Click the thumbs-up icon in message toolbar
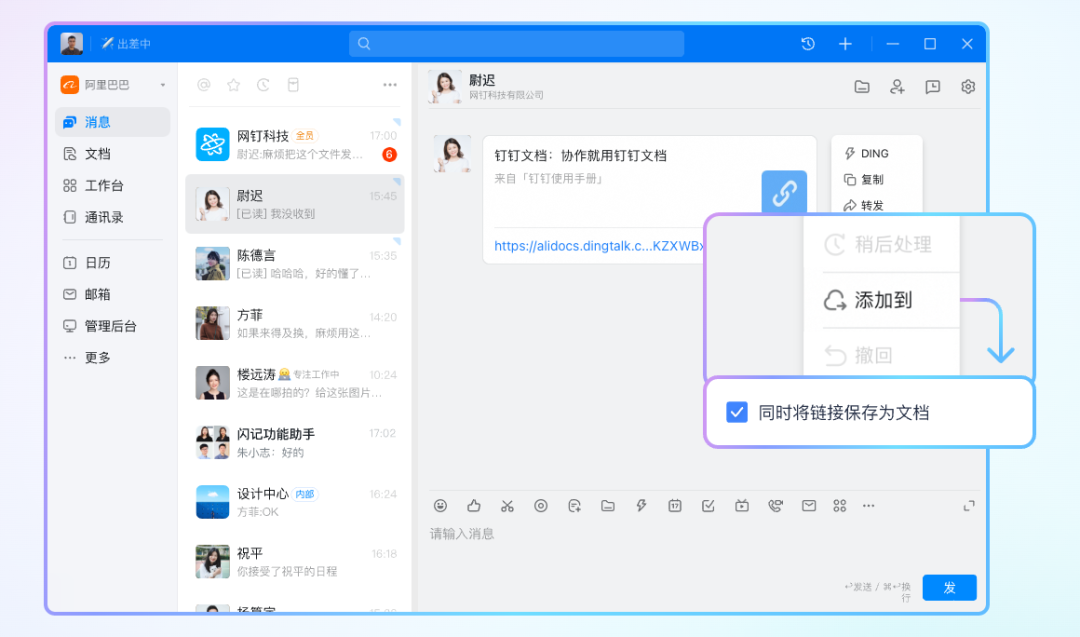The height and width of the screenshot is (637, 1080). coord(474,506)
